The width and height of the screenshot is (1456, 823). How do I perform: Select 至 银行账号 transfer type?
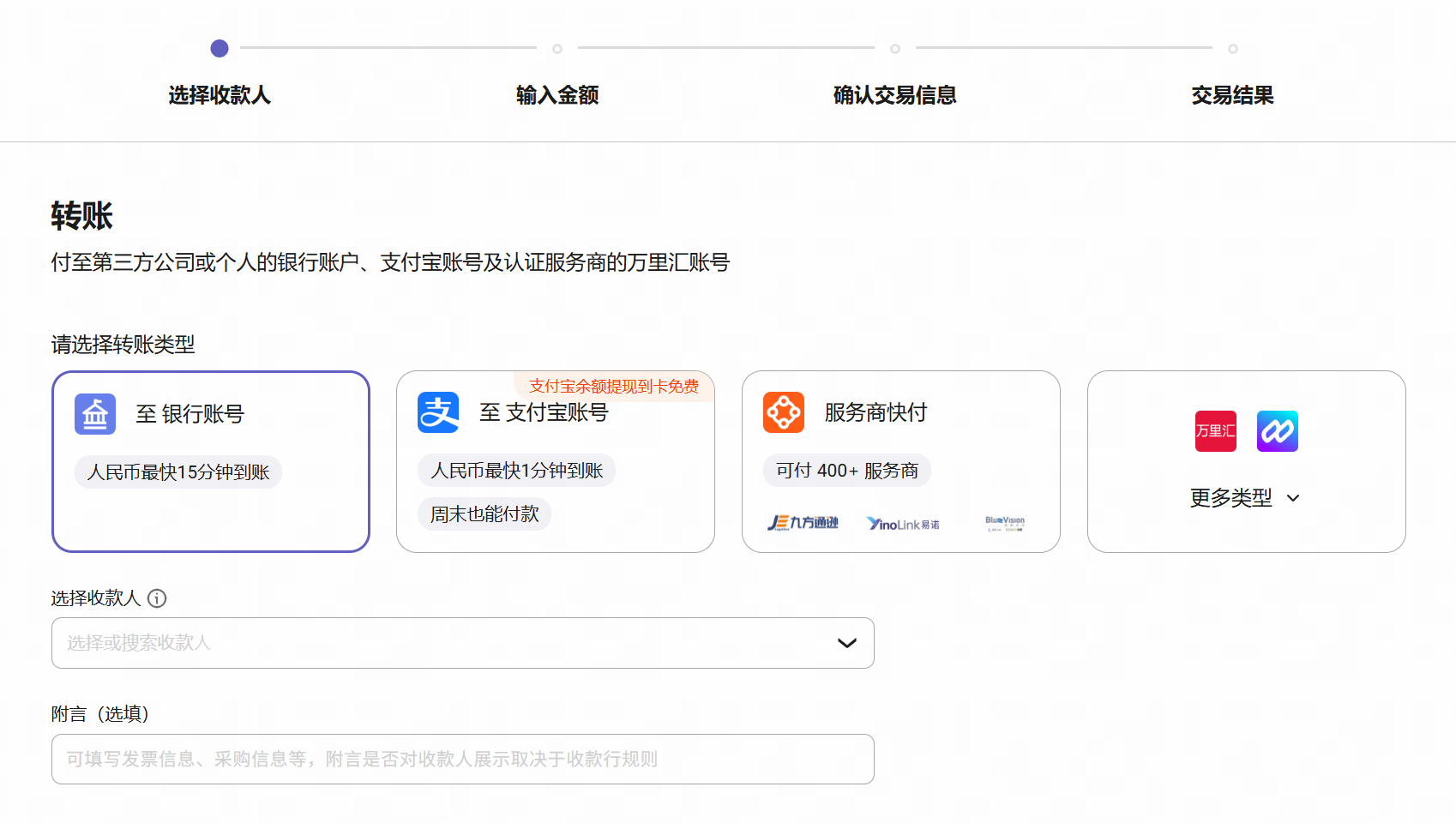(x=211, y=461)
